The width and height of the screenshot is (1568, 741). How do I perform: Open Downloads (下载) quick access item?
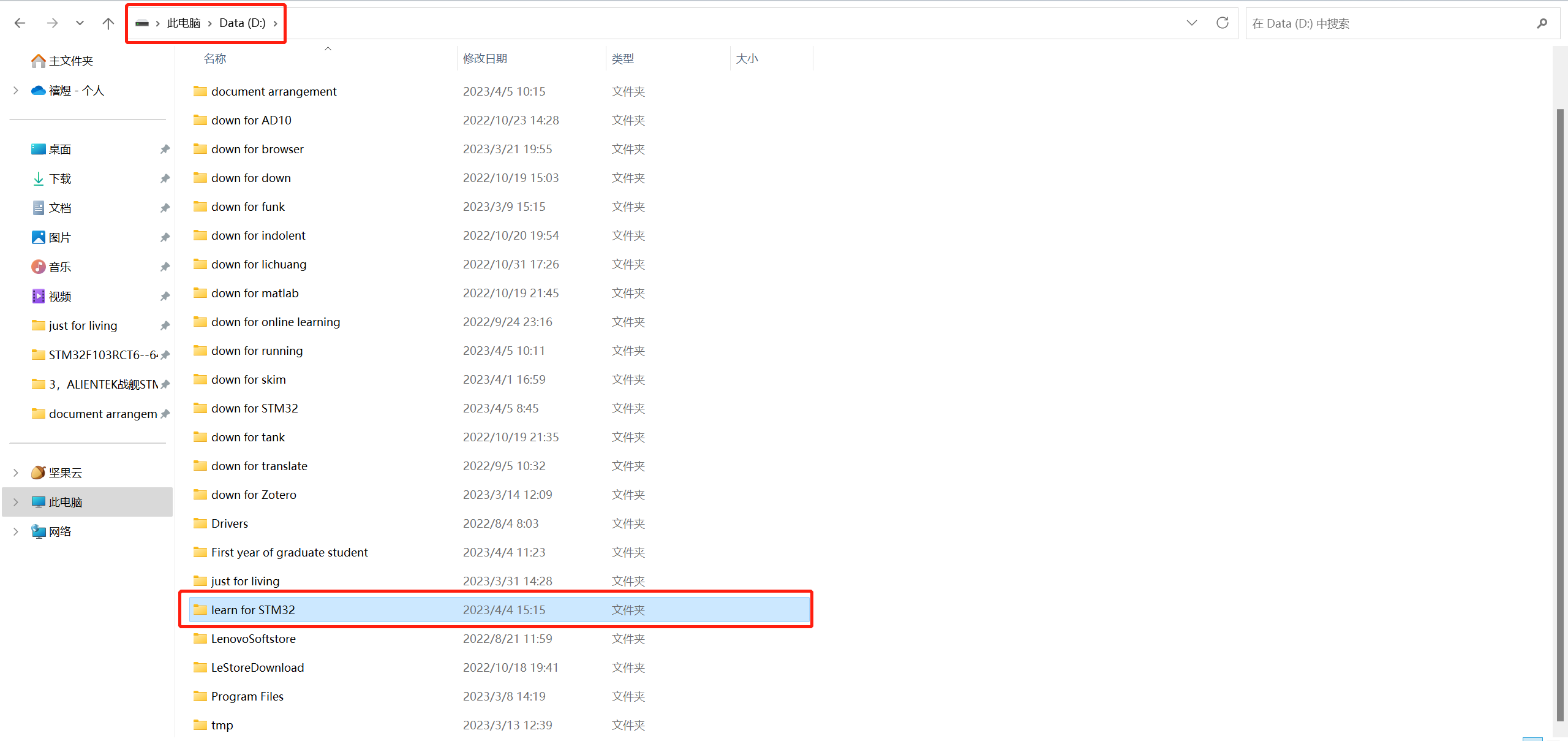click(60, 178)
